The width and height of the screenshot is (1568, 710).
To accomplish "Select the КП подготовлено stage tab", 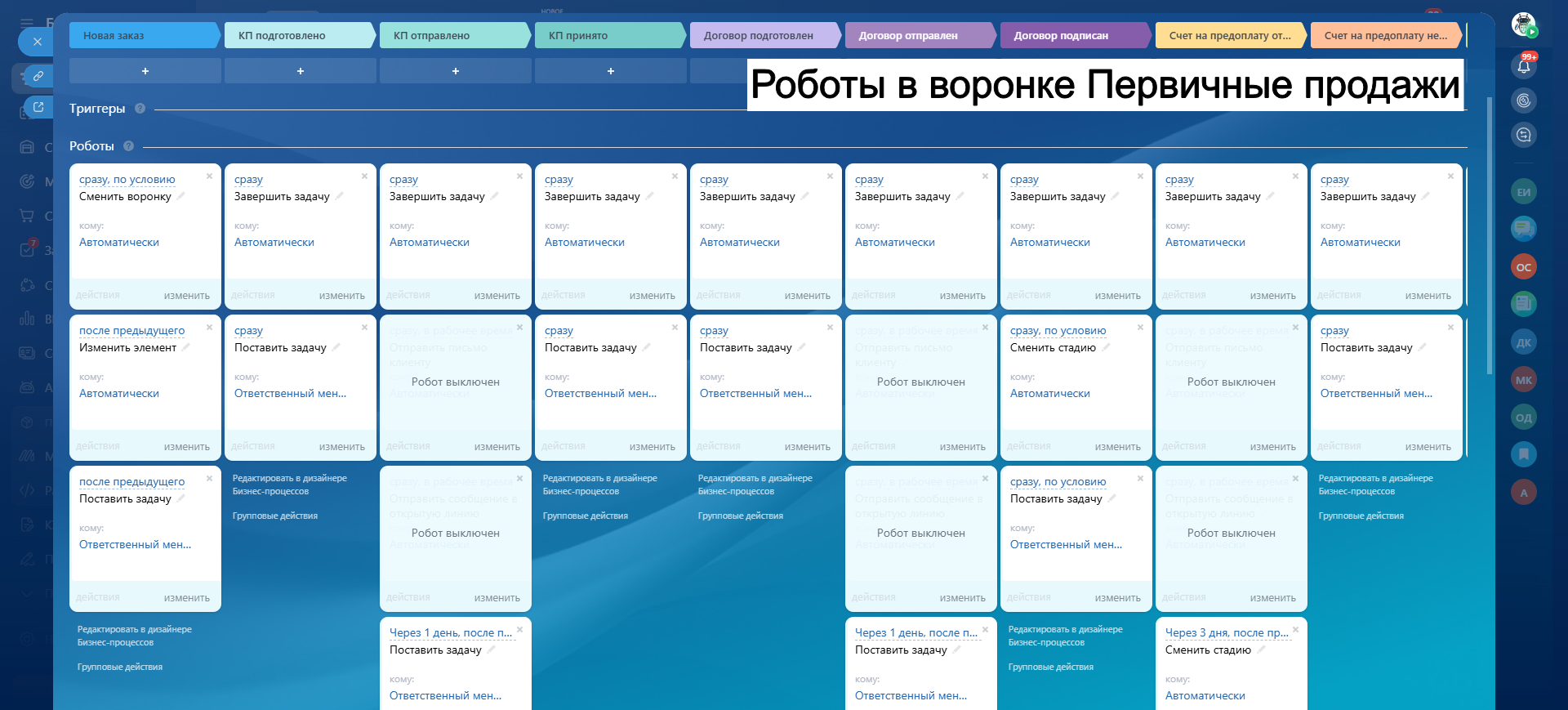I will (x=299, y=36).
